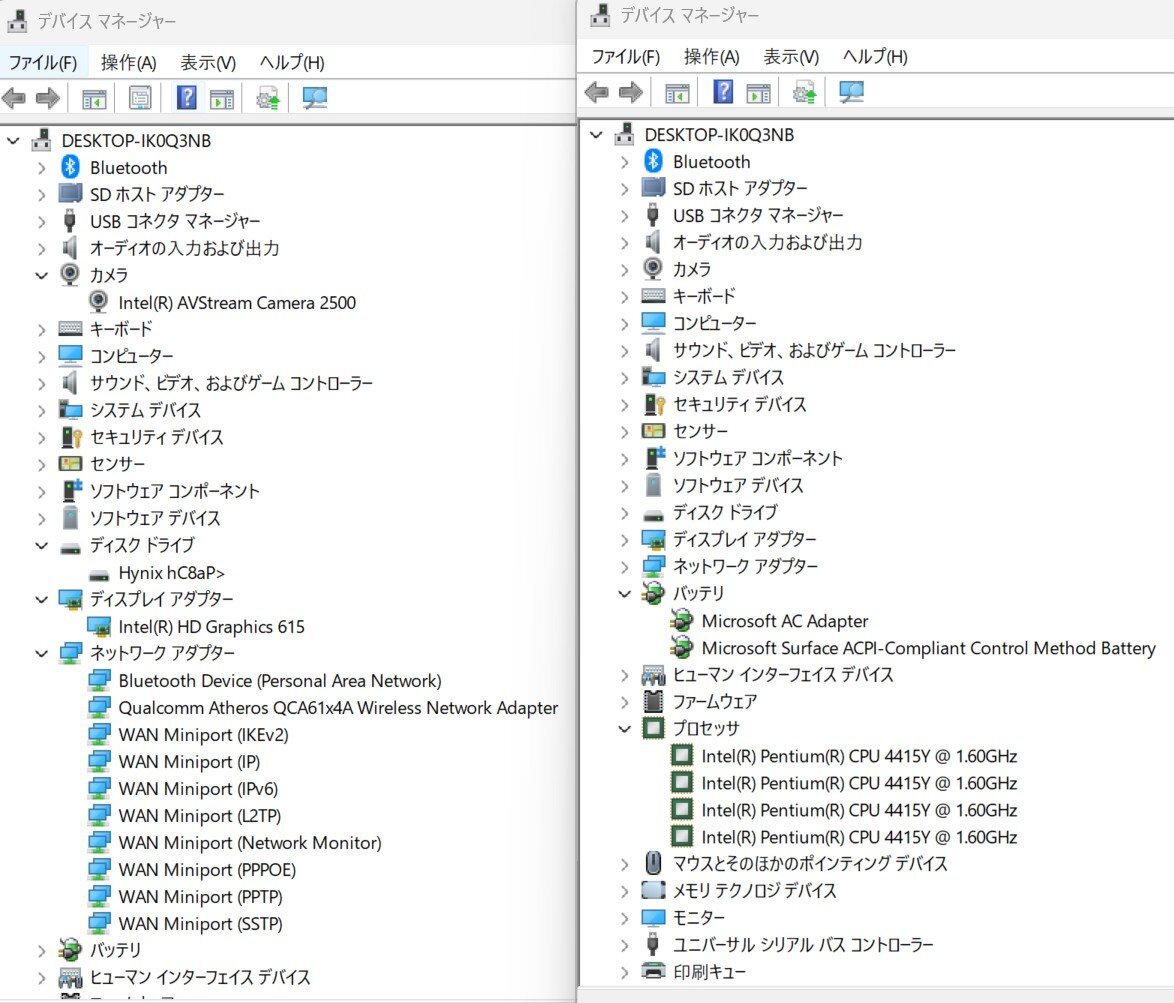The height and width of the screenshot is (1003, 1174).
Task: Click the キーボード keyboard icon in left window
Action: (70, 329)
